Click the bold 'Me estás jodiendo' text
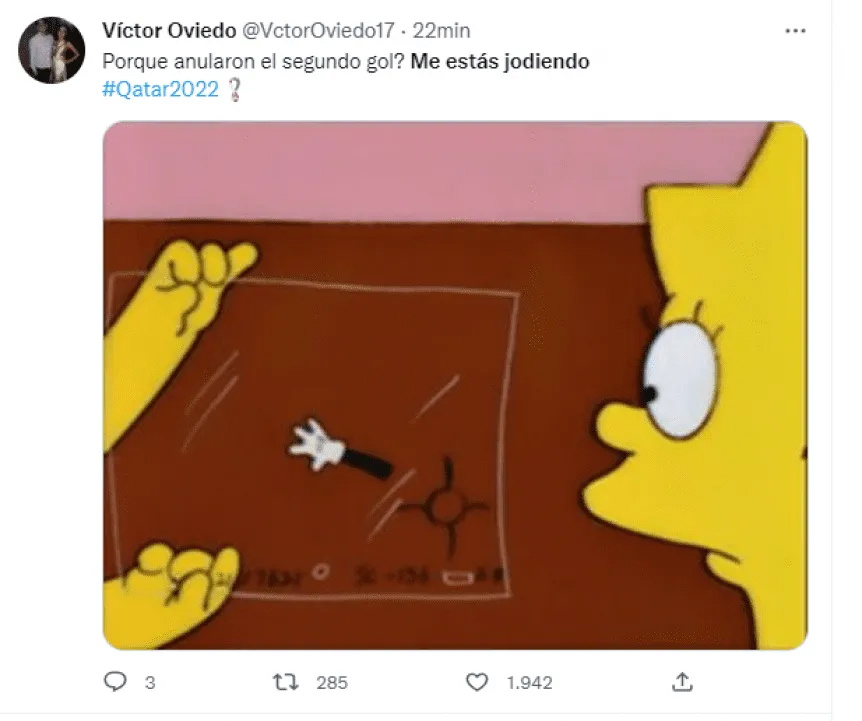Viewport: 862px width, 721px height. (500, 61)
